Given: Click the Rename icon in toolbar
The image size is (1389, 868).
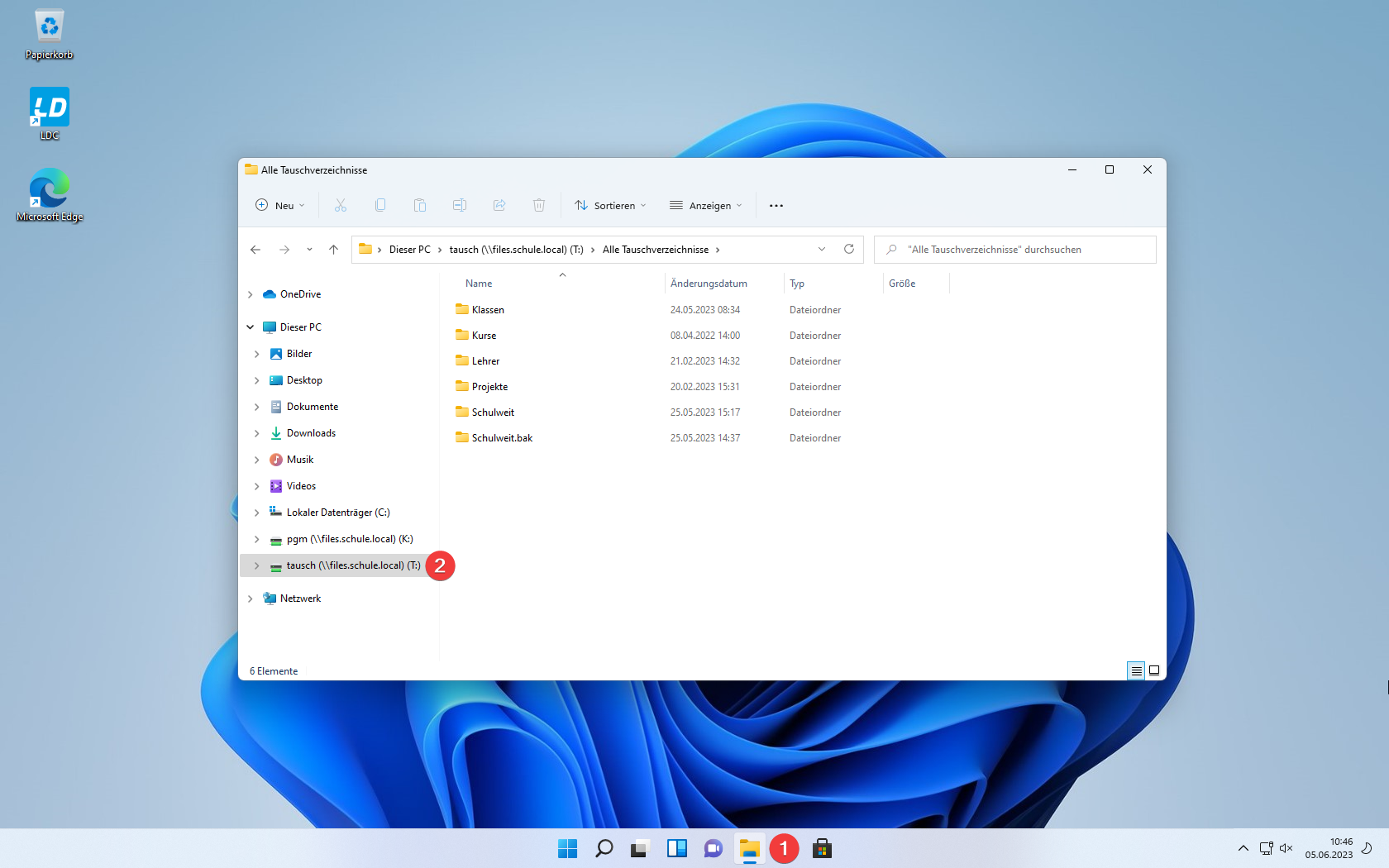Looking at the screenshot, I should pyautogui.click(x=460, y=205).
